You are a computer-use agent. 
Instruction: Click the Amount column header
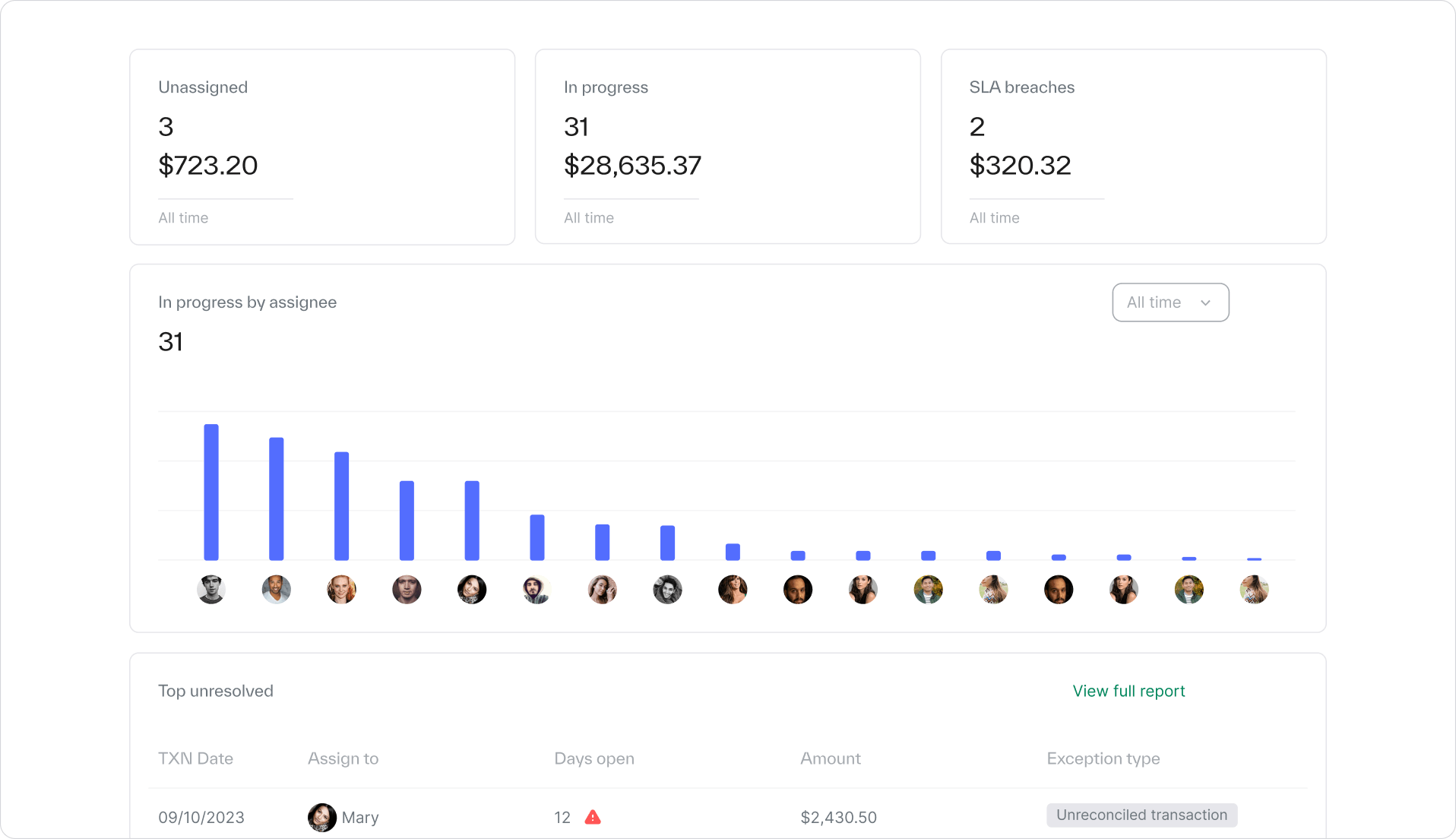tap(830, 758)
